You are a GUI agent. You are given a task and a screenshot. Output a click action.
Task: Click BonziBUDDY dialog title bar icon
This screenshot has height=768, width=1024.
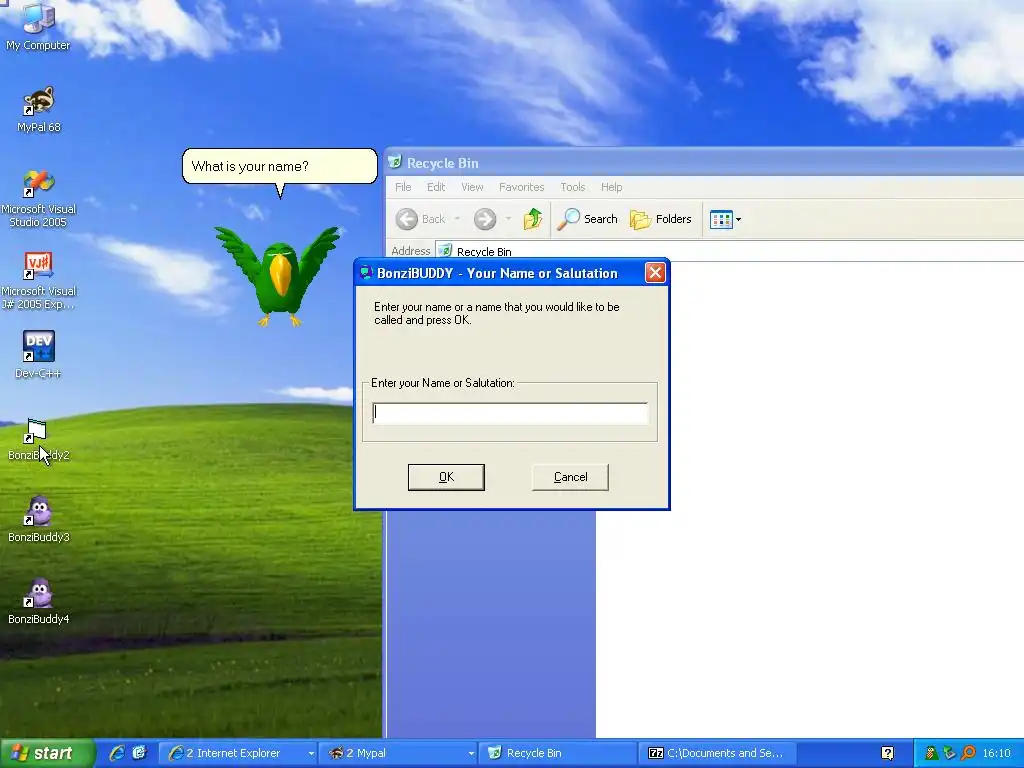click(366, 273)
